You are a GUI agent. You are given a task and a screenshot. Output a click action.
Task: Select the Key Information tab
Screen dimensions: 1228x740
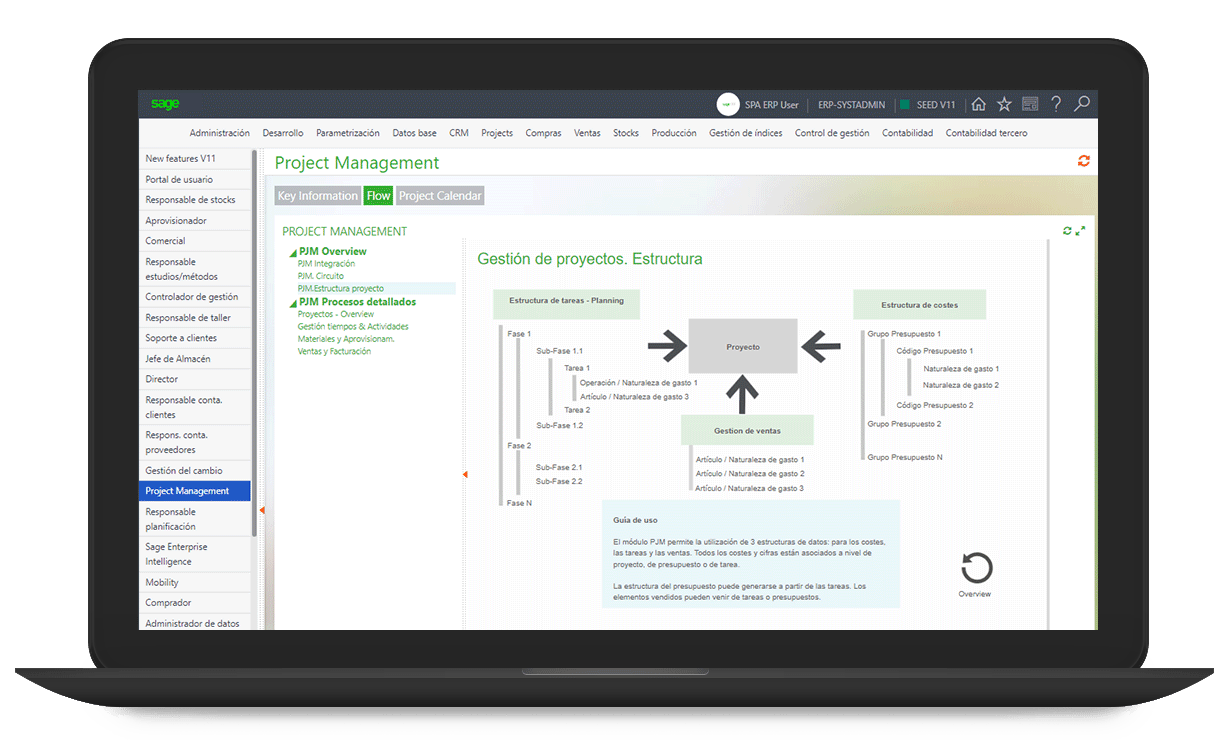(317, 196)
